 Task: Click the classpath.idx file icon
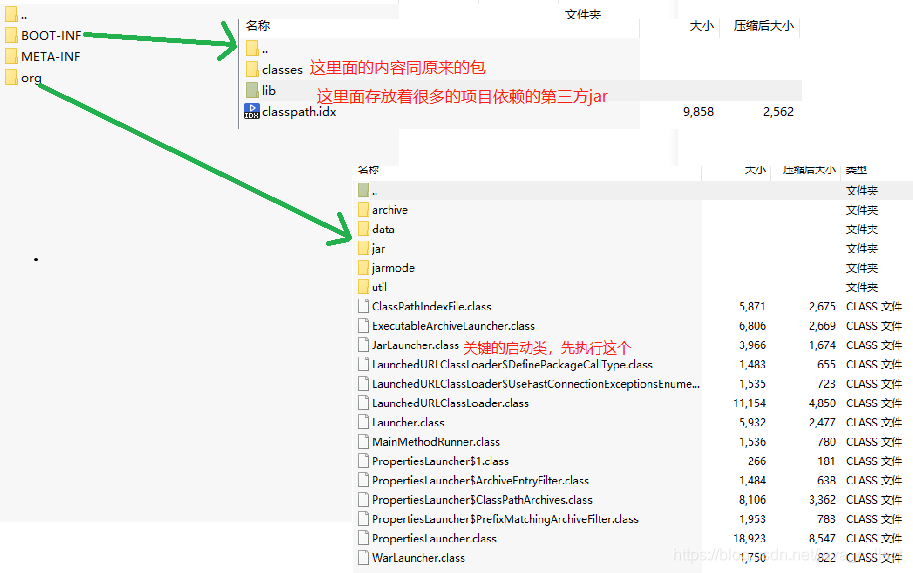pyautogui.click(x=252, y=111)
